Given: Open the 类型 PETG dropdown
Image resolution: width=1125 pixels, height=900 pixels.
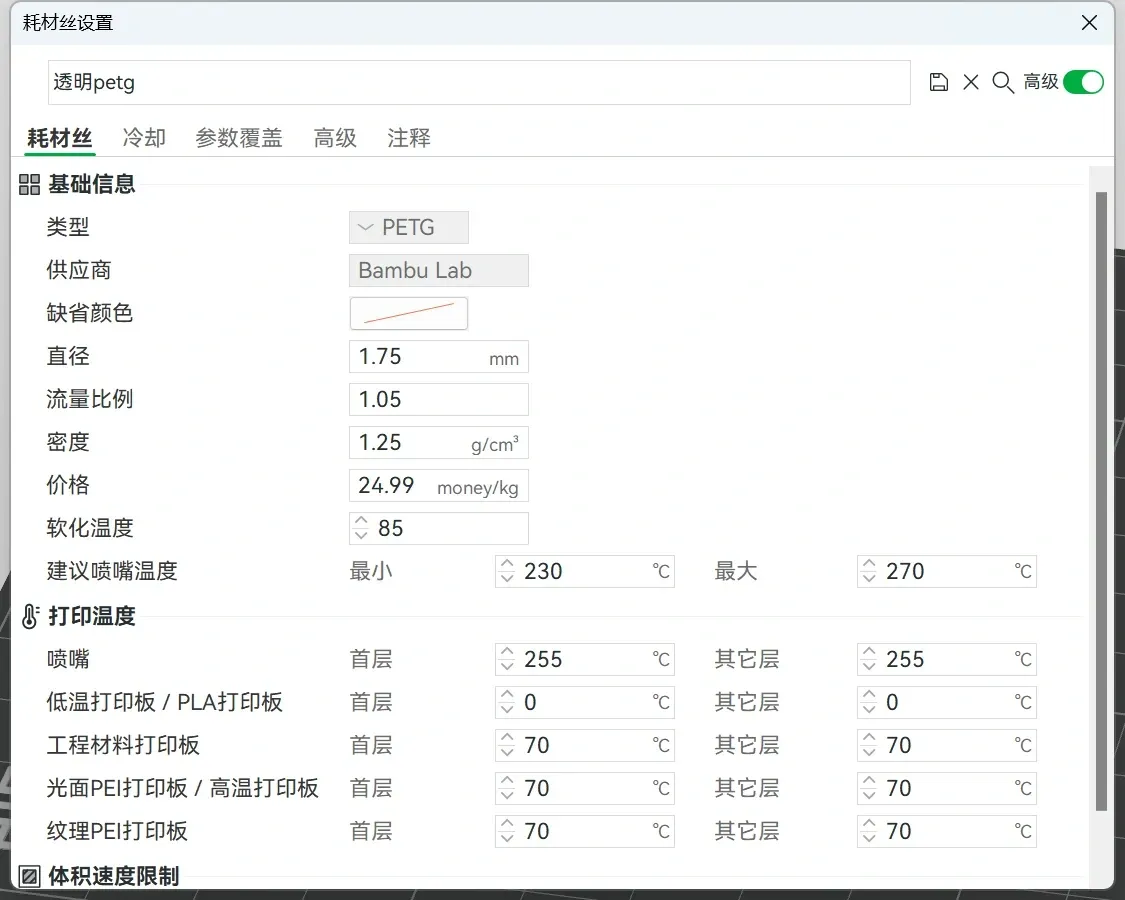Looking at the screenshot, I should (x=409, y=228).
